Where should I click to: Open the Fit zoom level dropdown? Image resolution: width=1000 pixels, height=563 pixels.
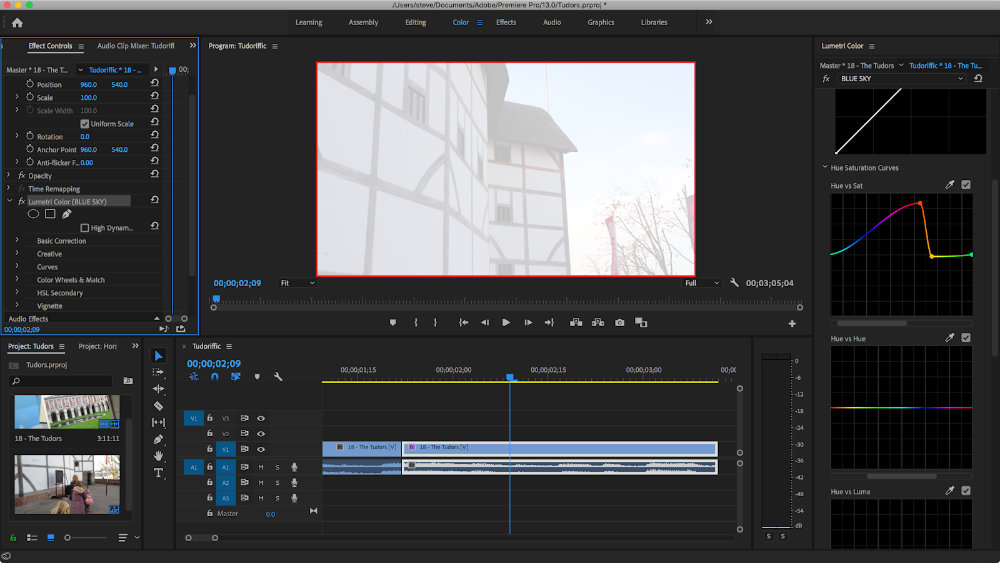[297, 283]
